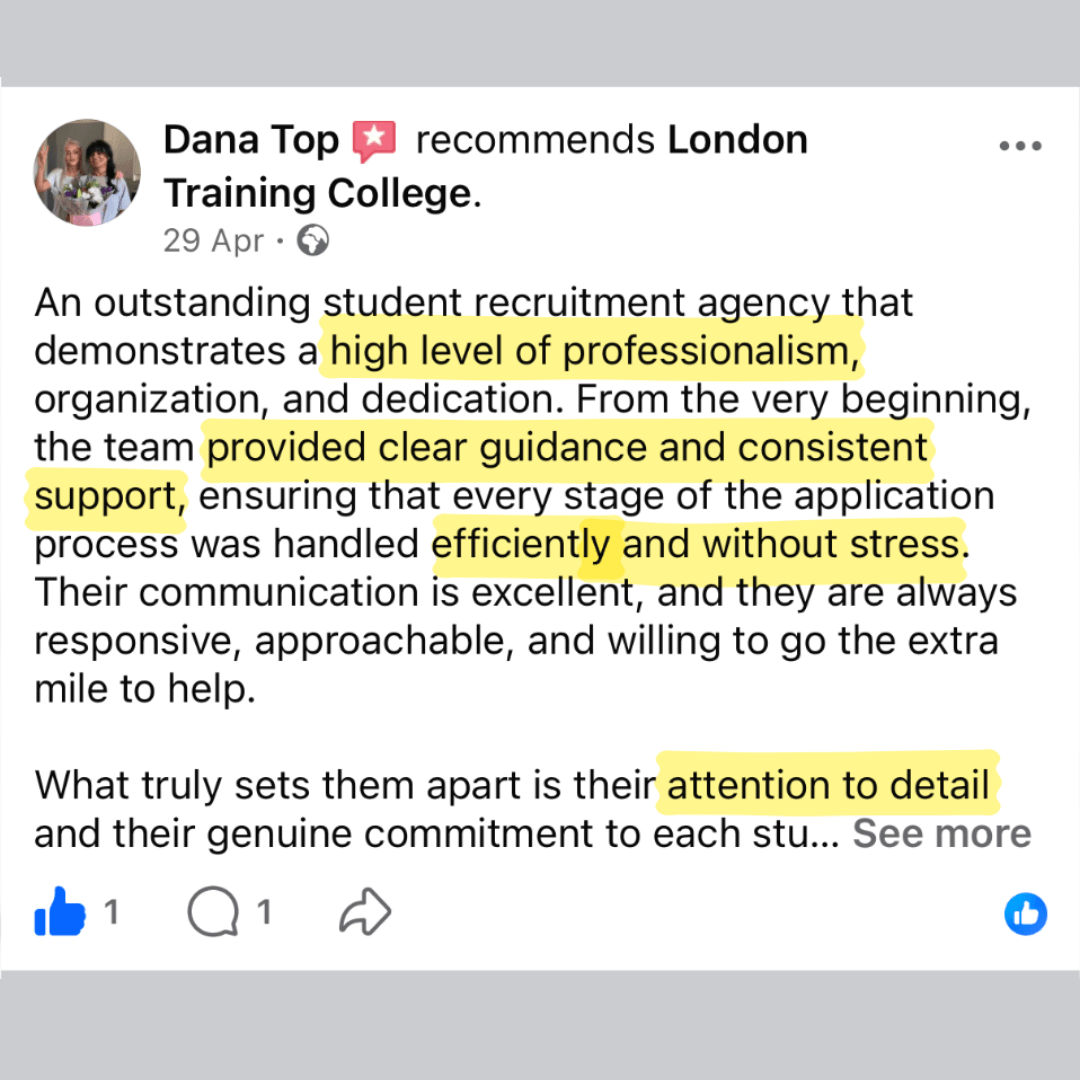Image resolution: width=1080 pixels, height=1080 pixels.
Task: Click the like count number 1
Action: (112, 912)
